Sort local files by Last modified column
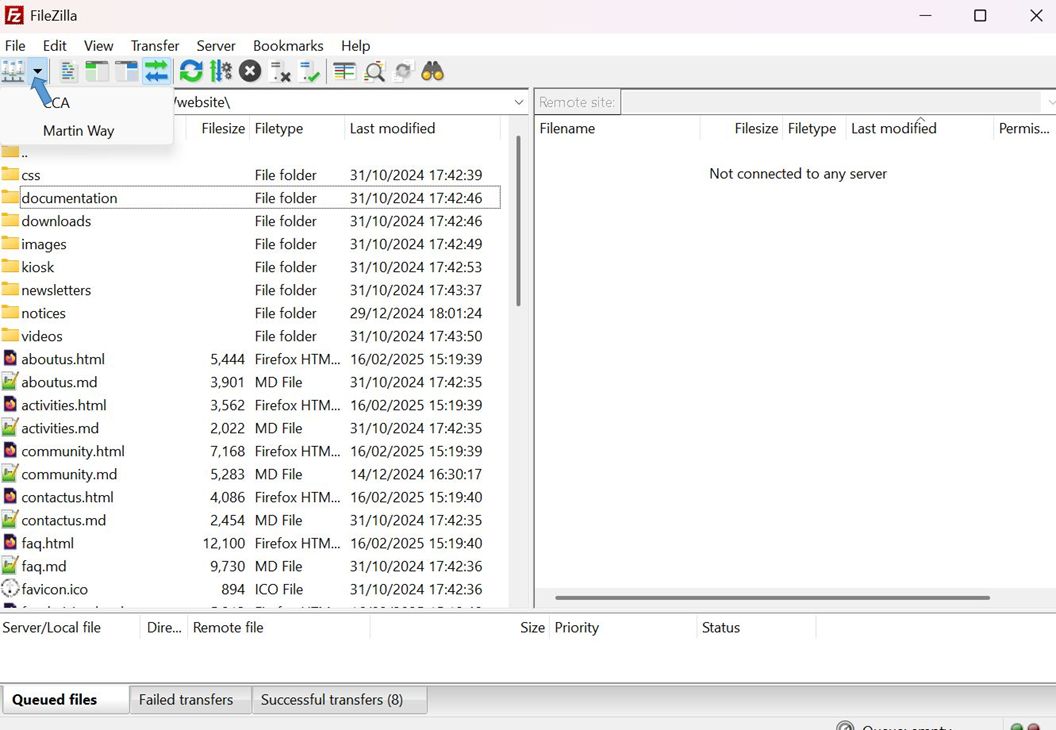 (392, 129)
